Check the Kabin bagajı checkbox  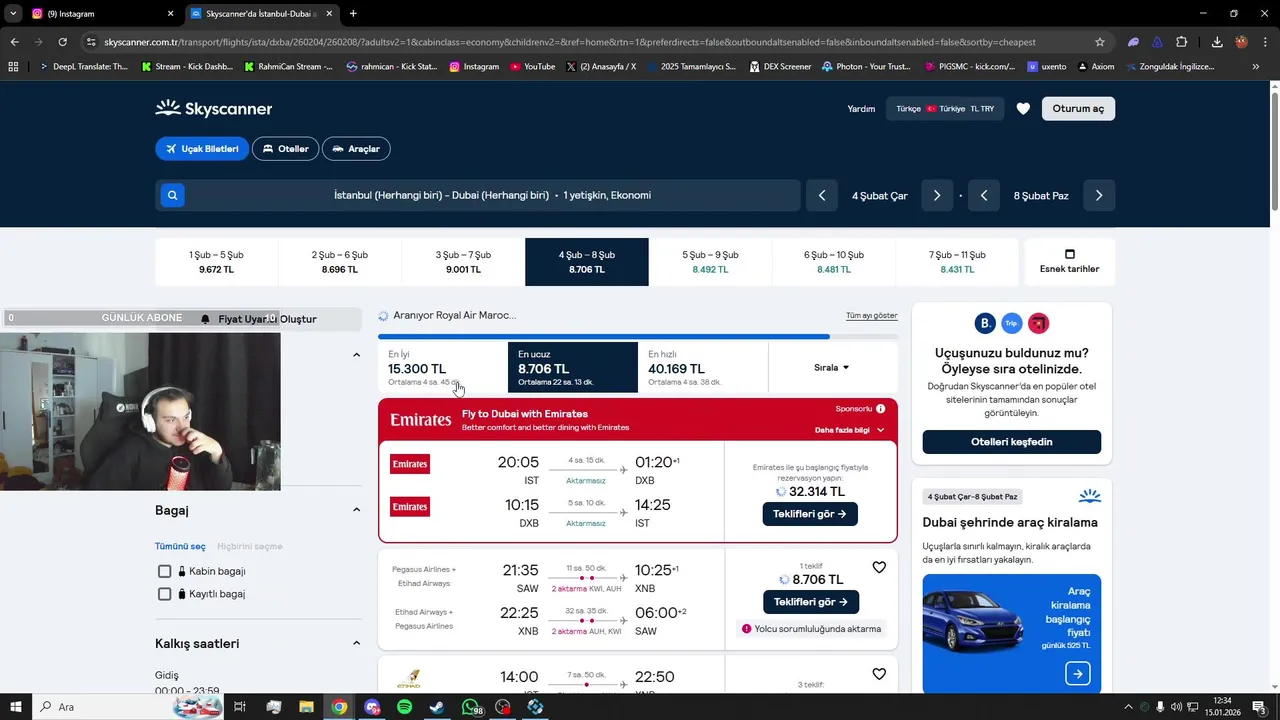pos(165,571)
